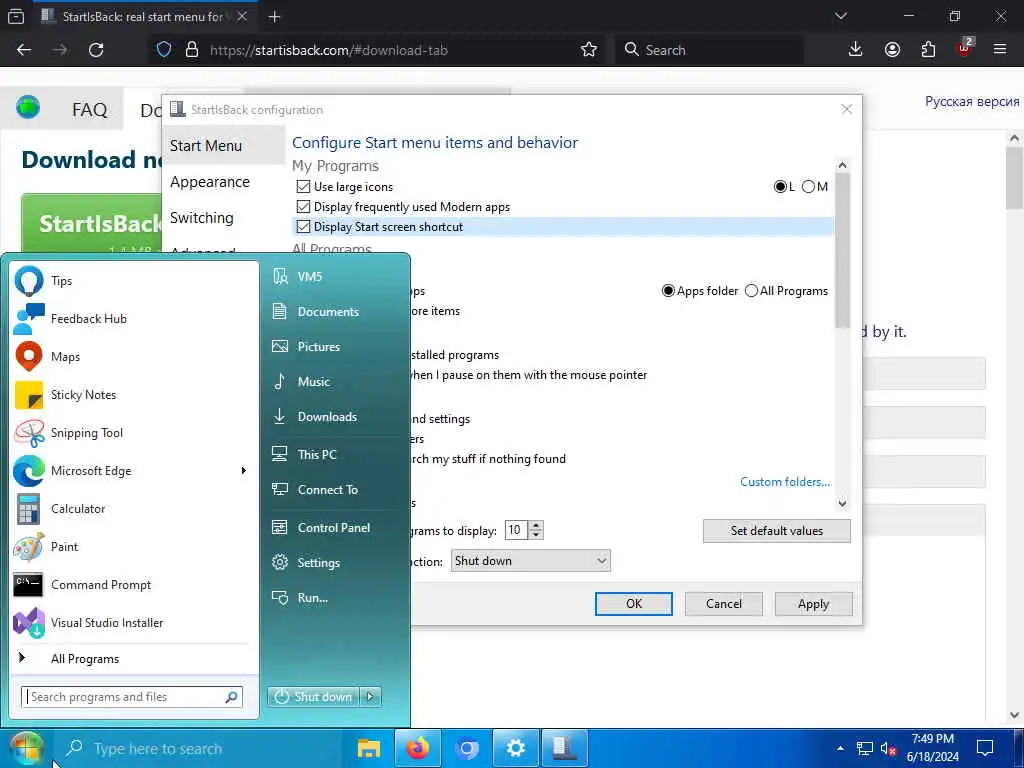This screenshot has height=768, width=1024.
Task: Launch the Paint app icon
Action: click(x=29, y=547)
